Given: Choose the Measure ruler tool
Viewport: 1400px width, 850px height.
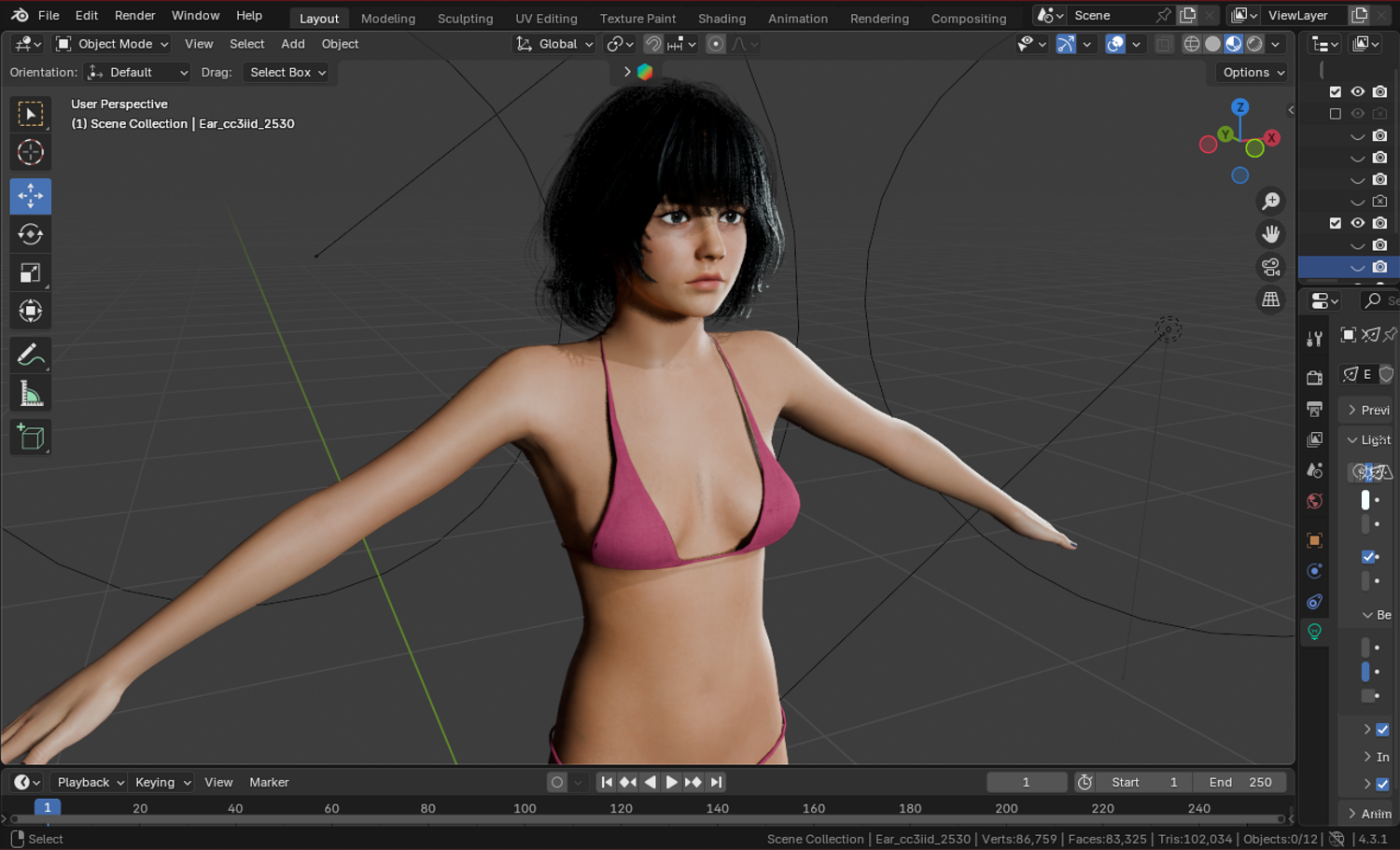Looking at the screenshot, I should tap(31, 394).
